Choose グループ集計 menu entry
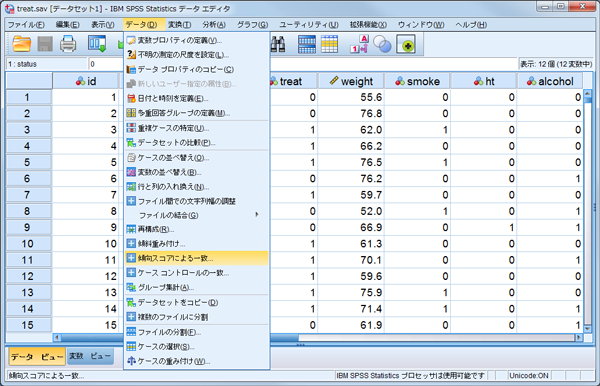The width and height of the screenshot is (600, 386). coord(197,287)
